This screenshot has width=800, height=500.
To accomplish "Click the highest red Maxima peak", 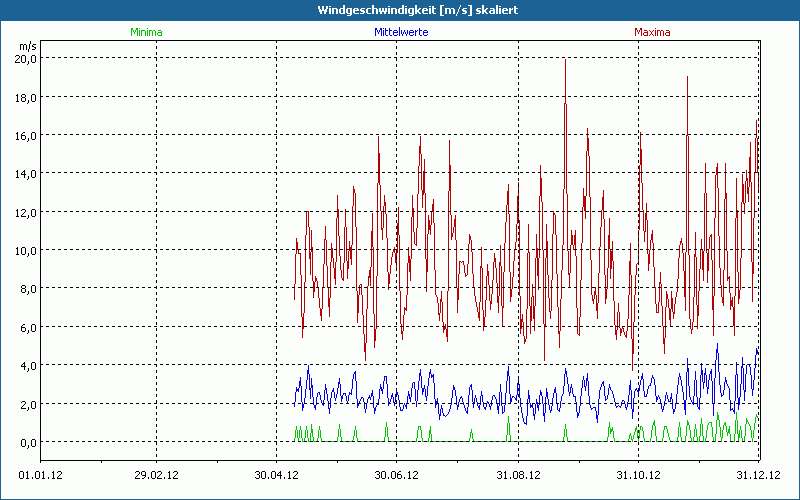I will click(x=566, y=60).
